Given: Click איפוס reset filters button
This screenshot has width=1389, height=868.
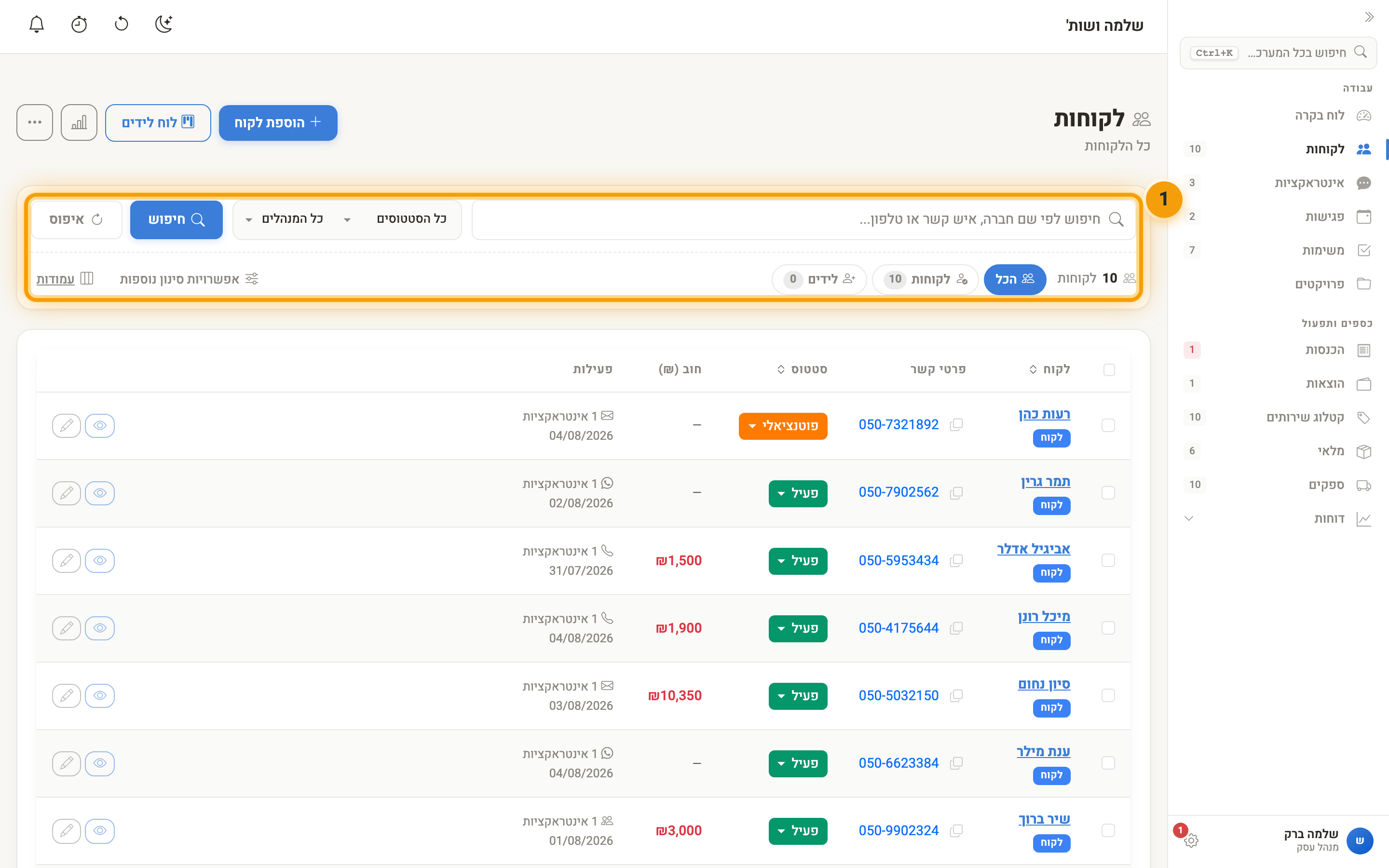Looking at the screenshot, I should [x=76, y=220].
